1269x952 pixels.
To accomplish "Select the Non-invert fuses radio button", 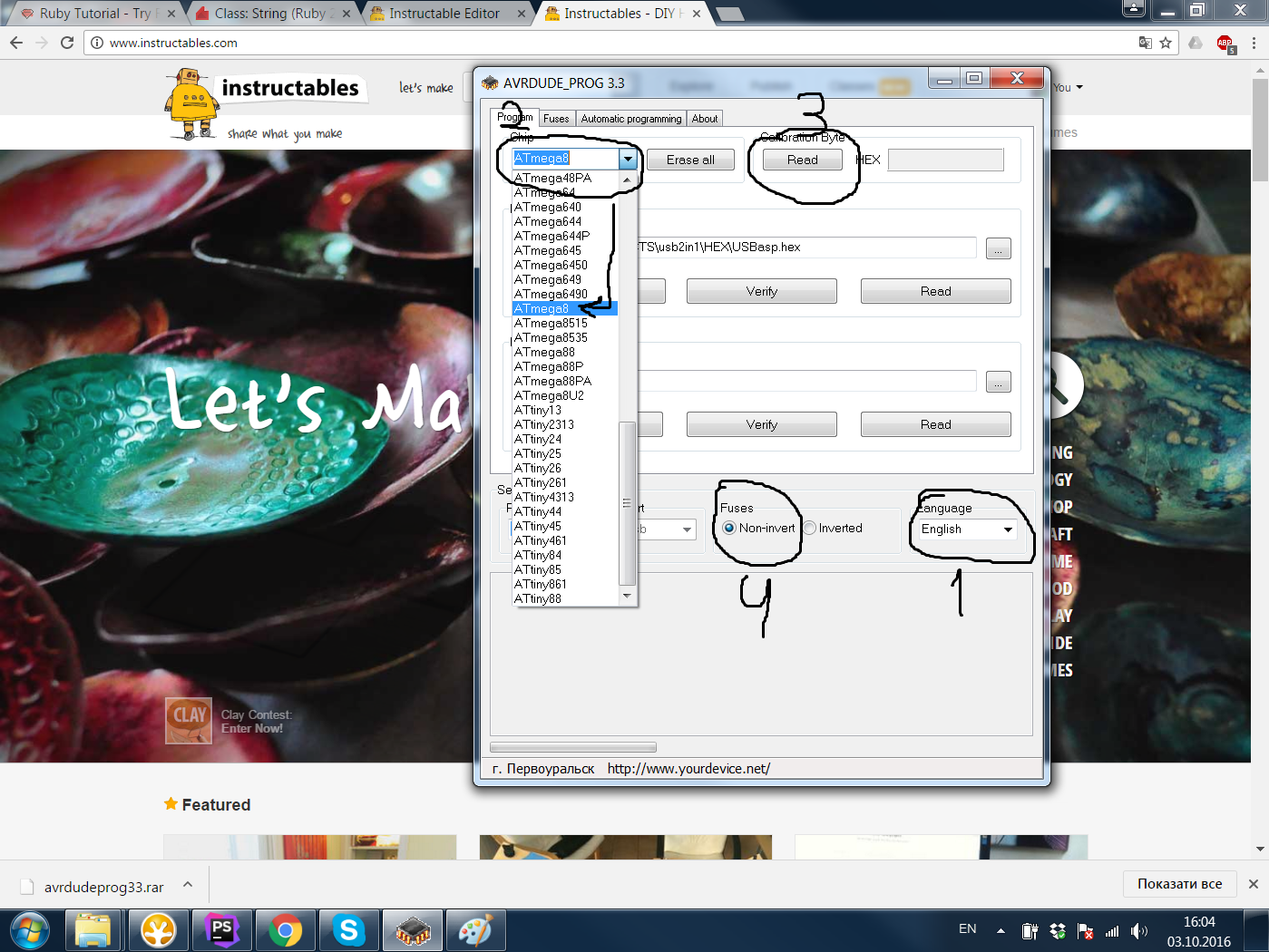I will coord(729,529).
